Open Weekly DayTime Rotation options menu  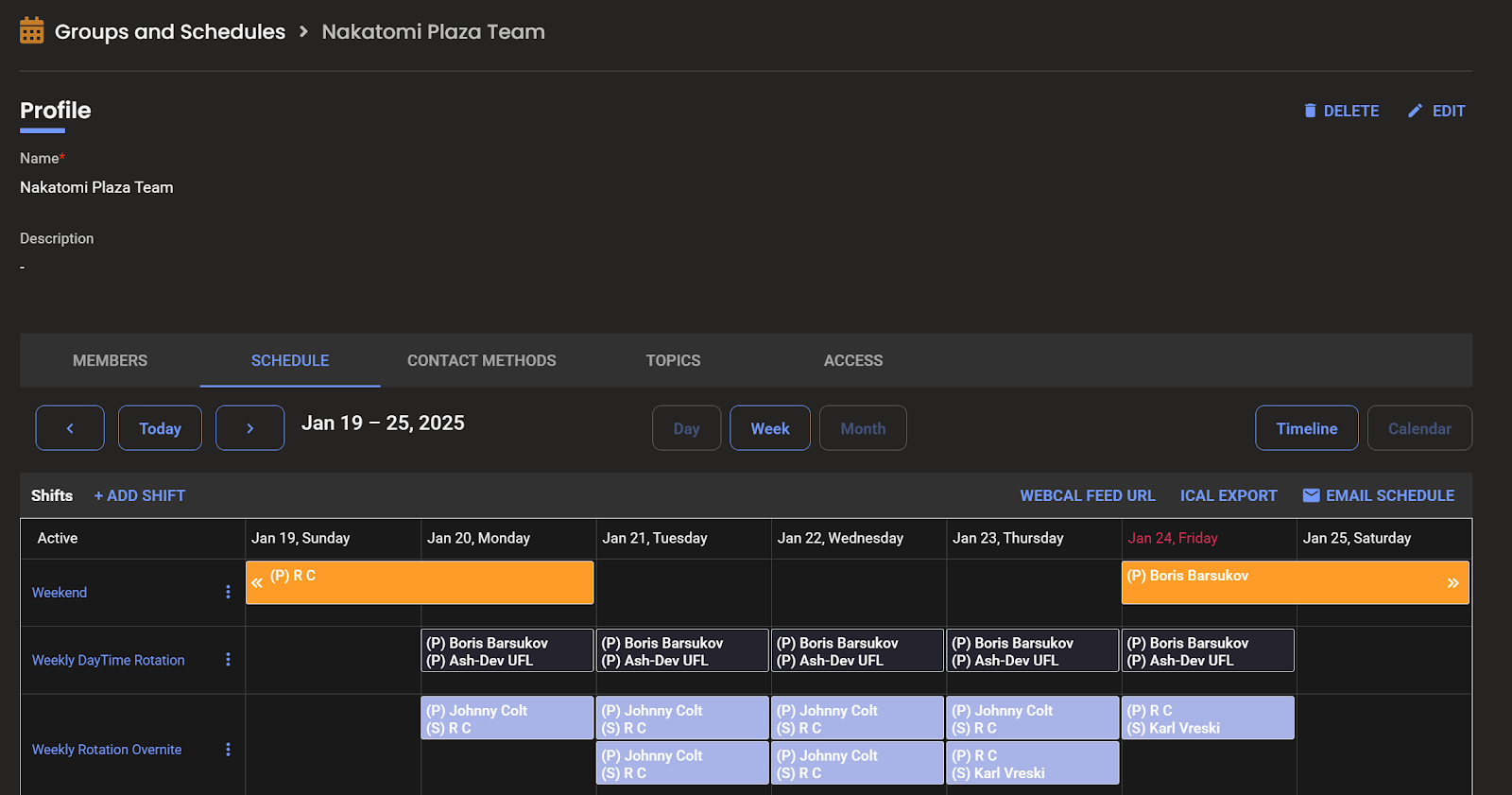(228, 660)
